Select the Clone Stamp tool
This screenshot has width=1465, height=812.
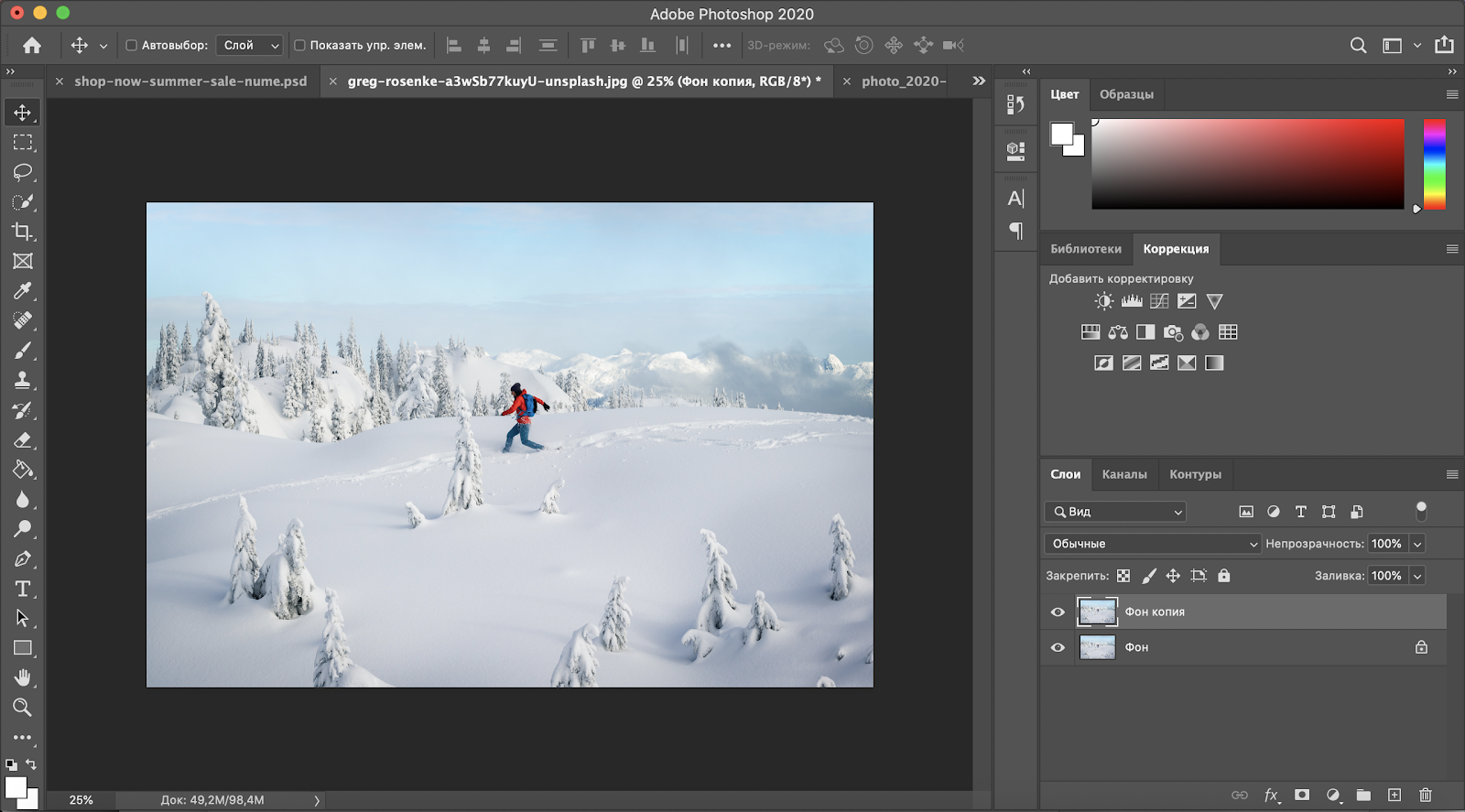tap(23, 380)
